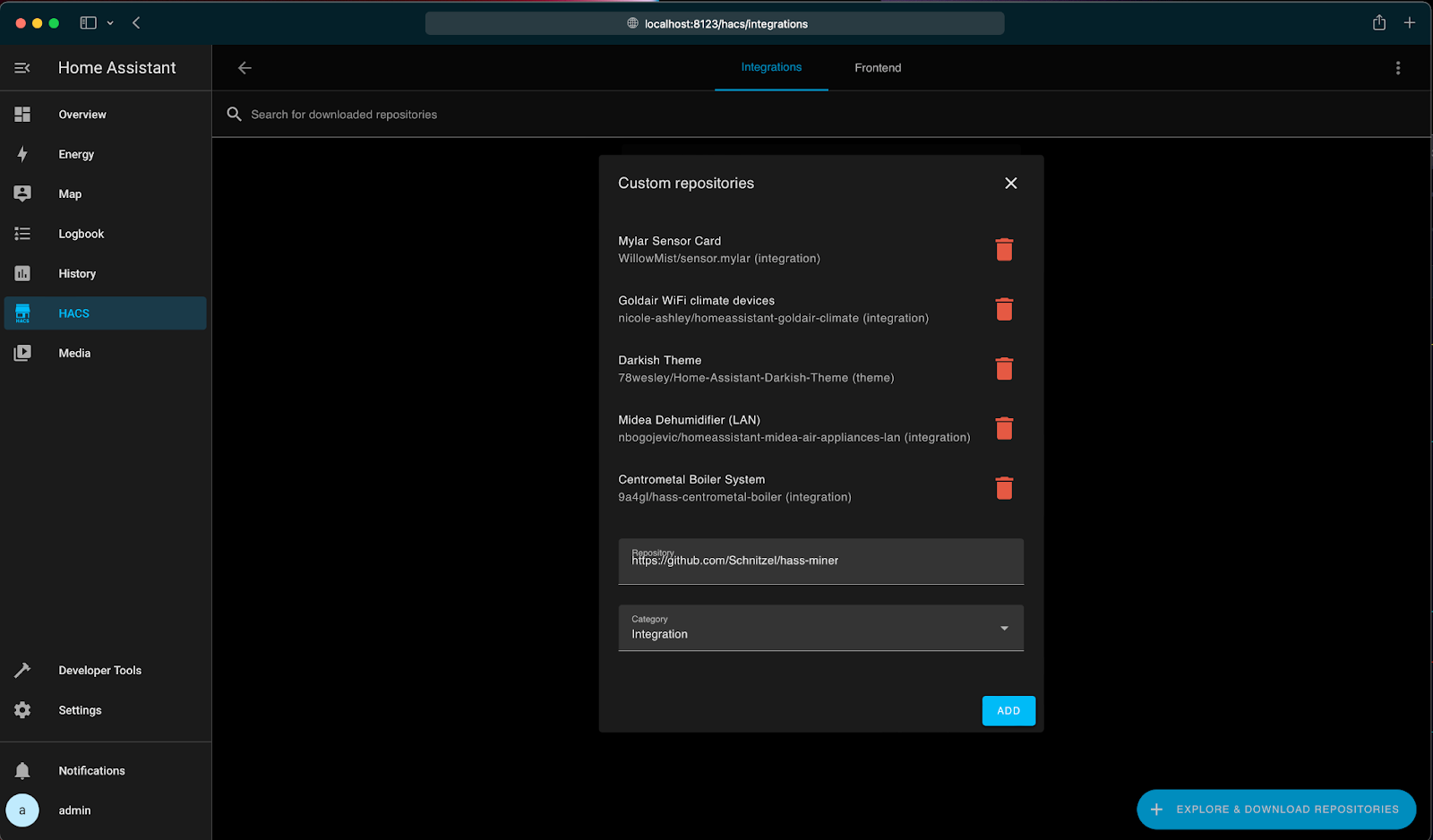This screenshot has height=840, width=1433.
Task: Click the Darkish Theme title
Action: 659,360
